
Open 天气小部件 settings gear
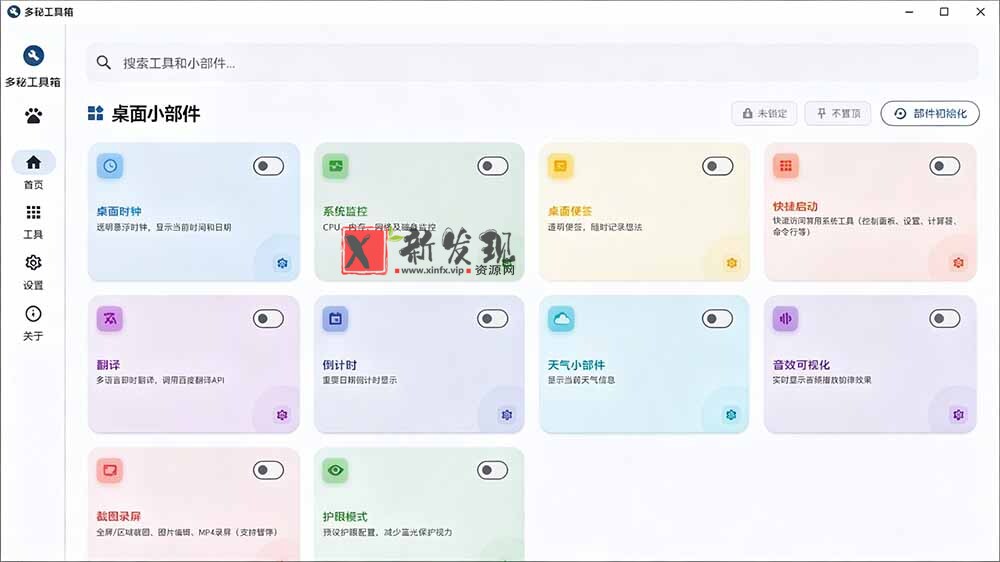coord(732,415)
